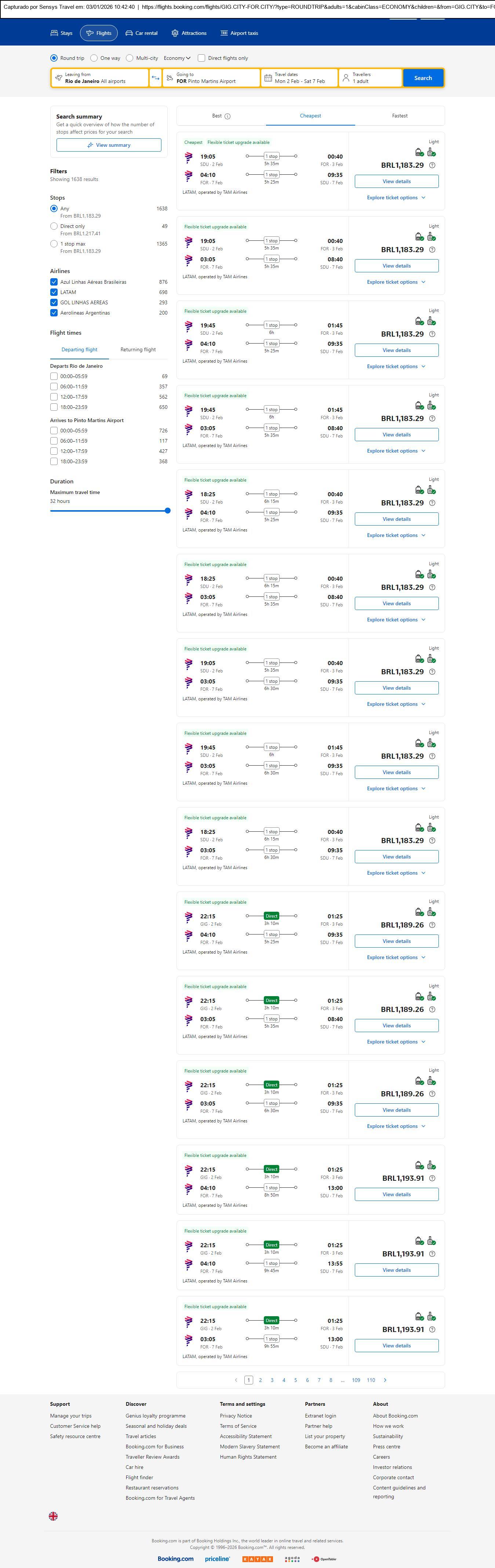Click the Maximum travel time slider handle
The height and width of the screenshot is (1568, 495).
tap(167, 511)
